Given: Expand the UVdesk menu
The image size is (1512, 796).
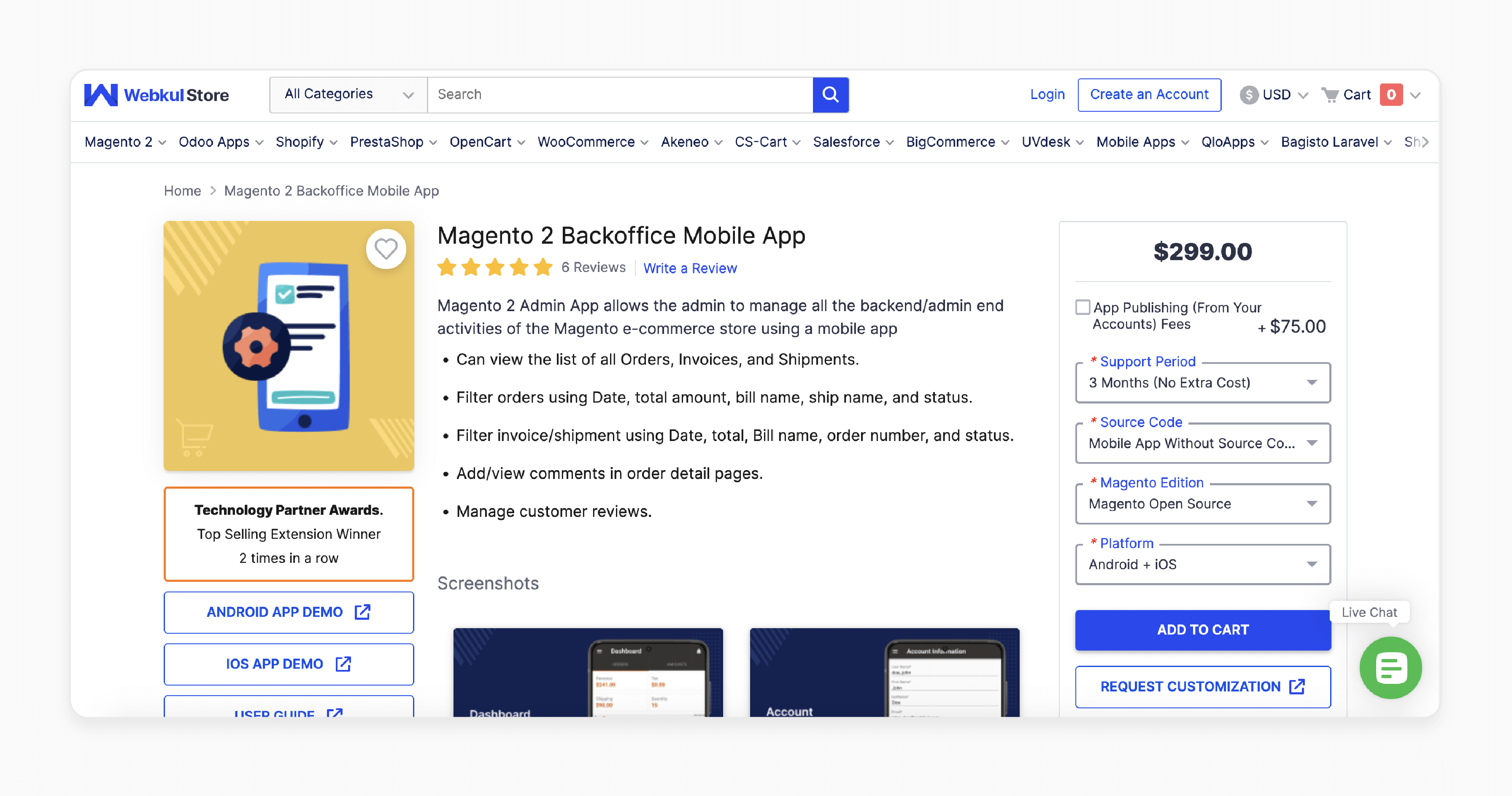Looking at the screenshot, I should [x=1053, y=142].
